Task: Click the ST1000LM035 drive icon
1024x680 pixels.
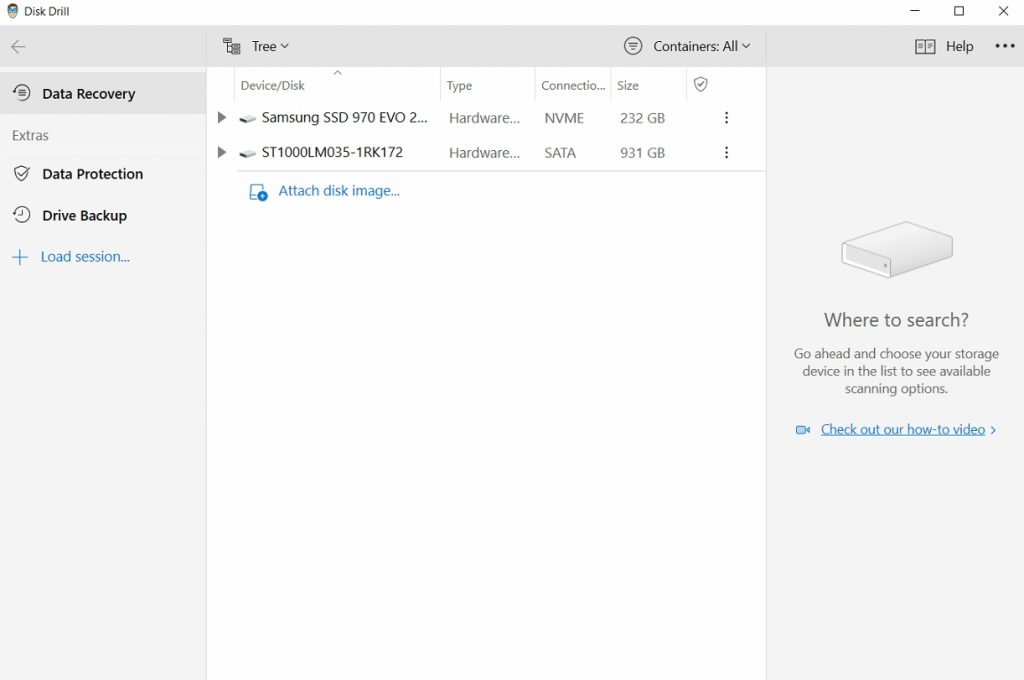Action: (248, 154)
